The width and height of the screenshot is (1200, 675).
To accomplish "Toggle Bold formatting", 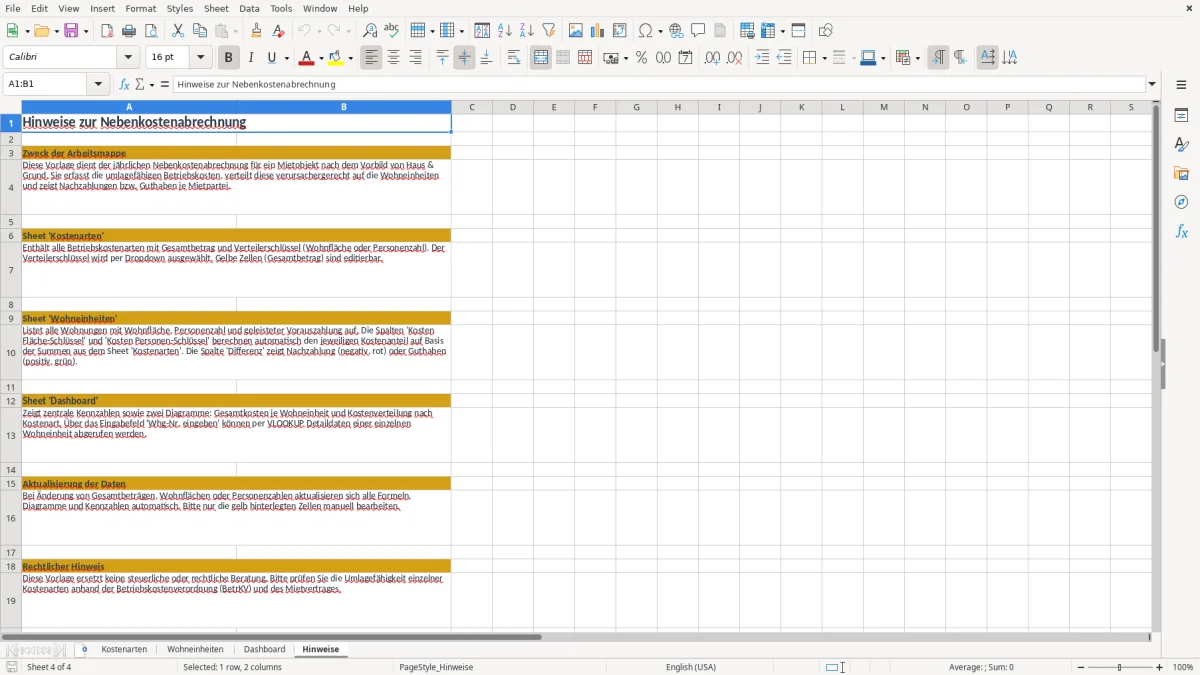I will [x=228, y=58].
